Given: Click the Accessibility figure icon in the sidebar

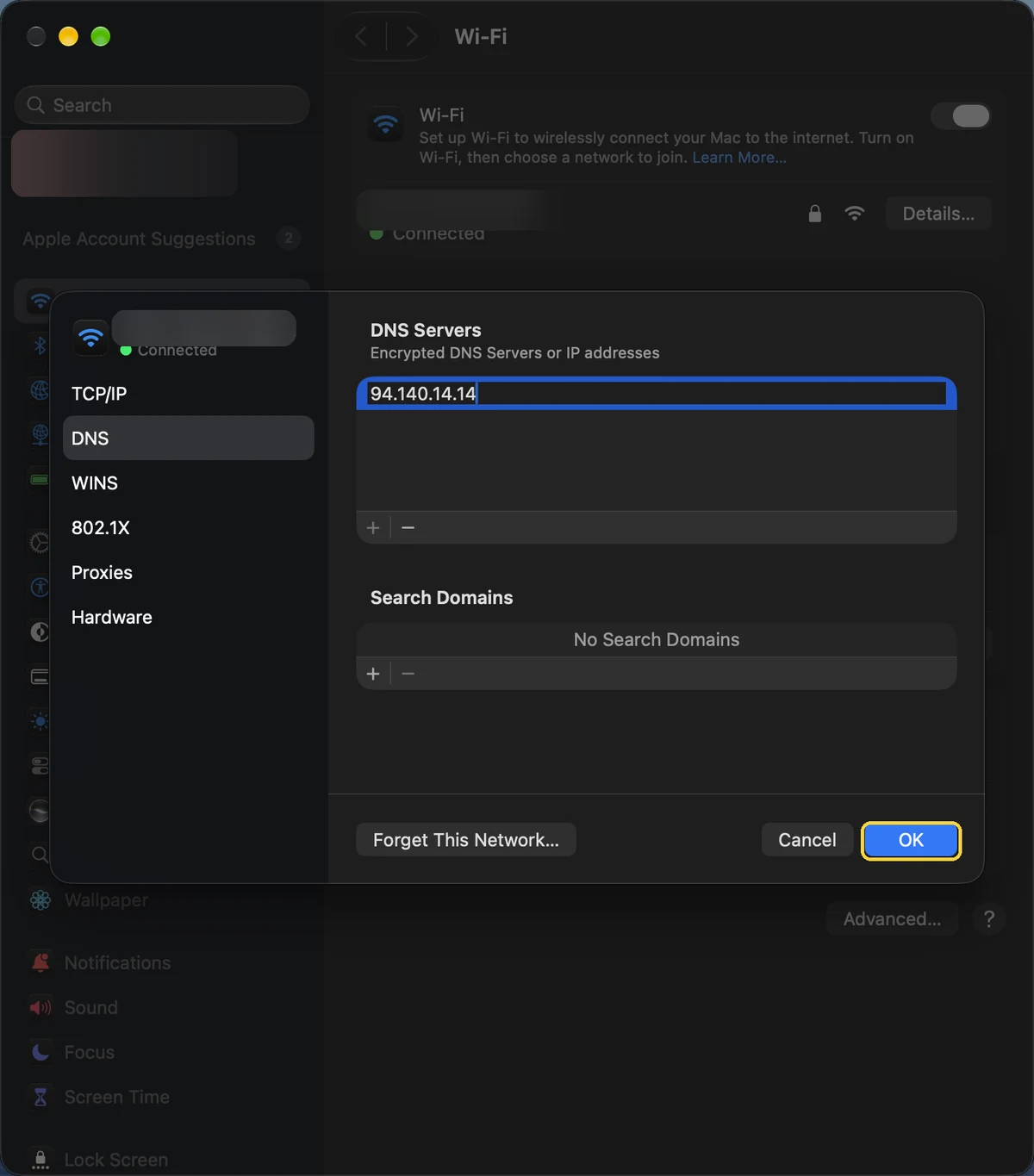Looking at the screenshot, I should pos(40,587).
